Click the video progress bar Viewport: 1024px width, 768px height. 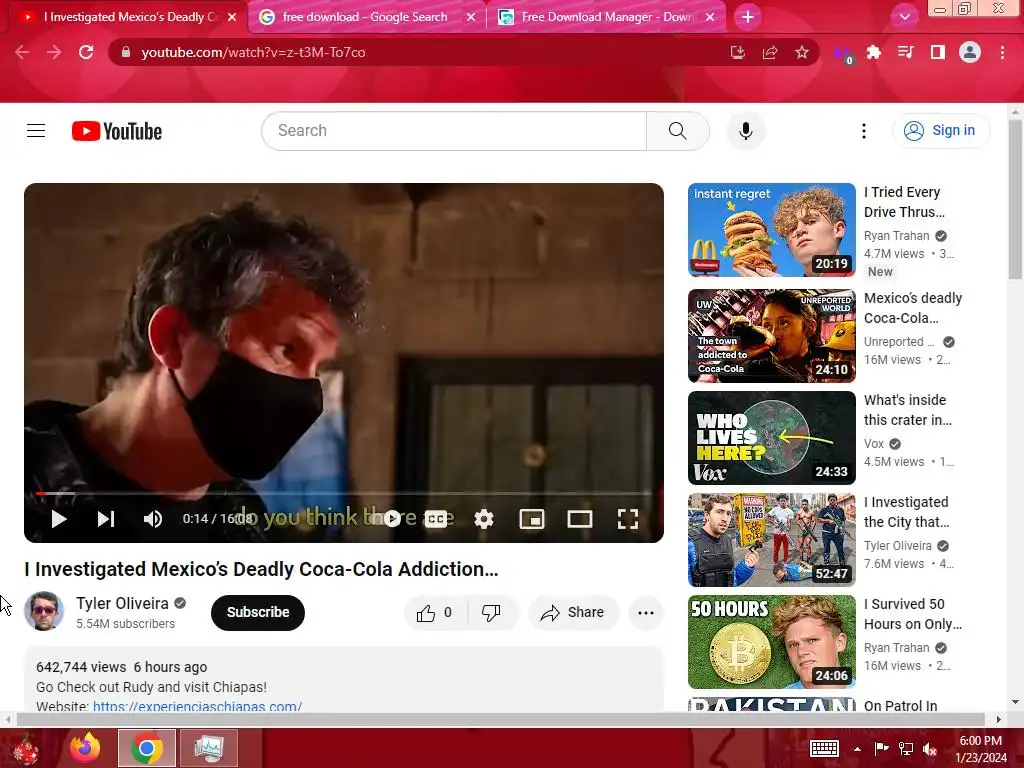344,494
